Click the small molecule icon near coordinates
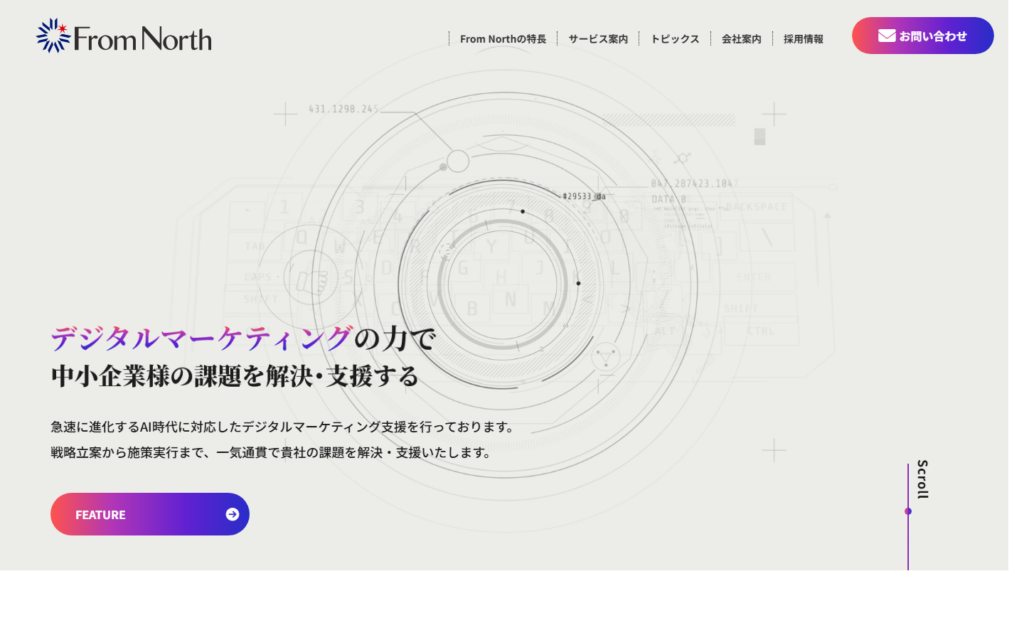The height and width of the screenshot is (640, 1024). click(683, 158)
